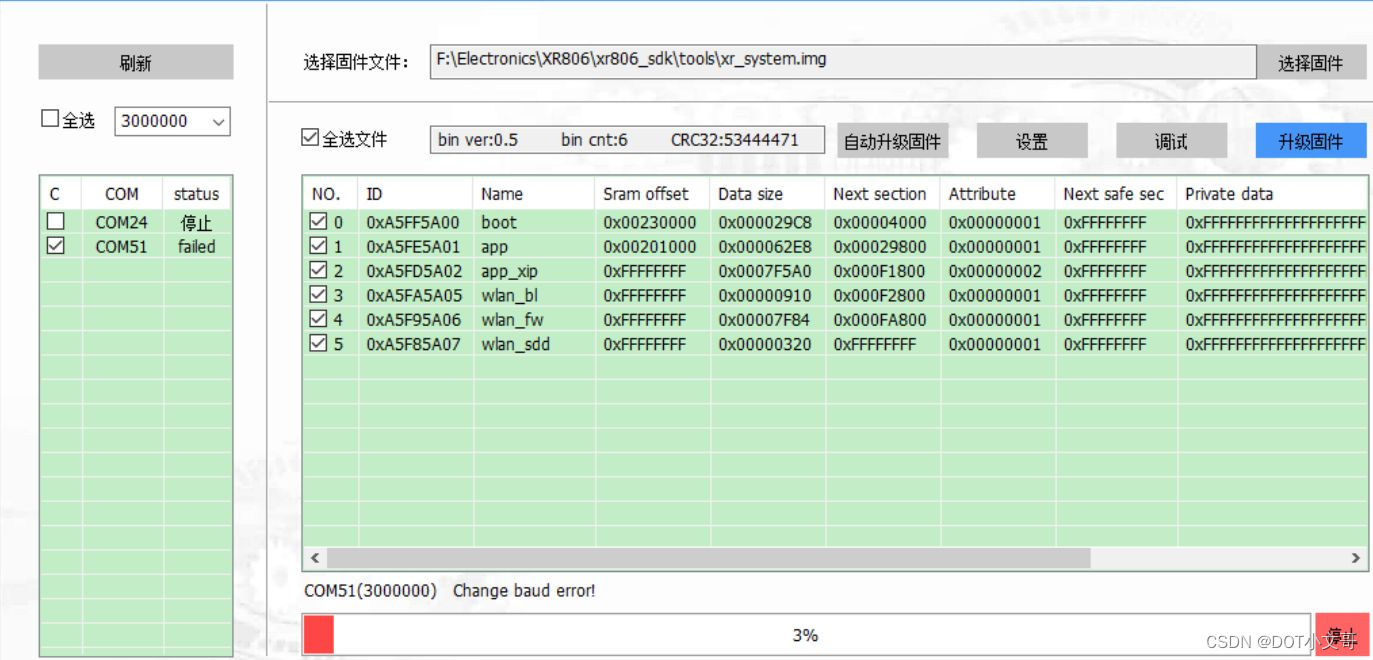Toggle the 全选文件 select all files checkbox

[x=310, y=138]
